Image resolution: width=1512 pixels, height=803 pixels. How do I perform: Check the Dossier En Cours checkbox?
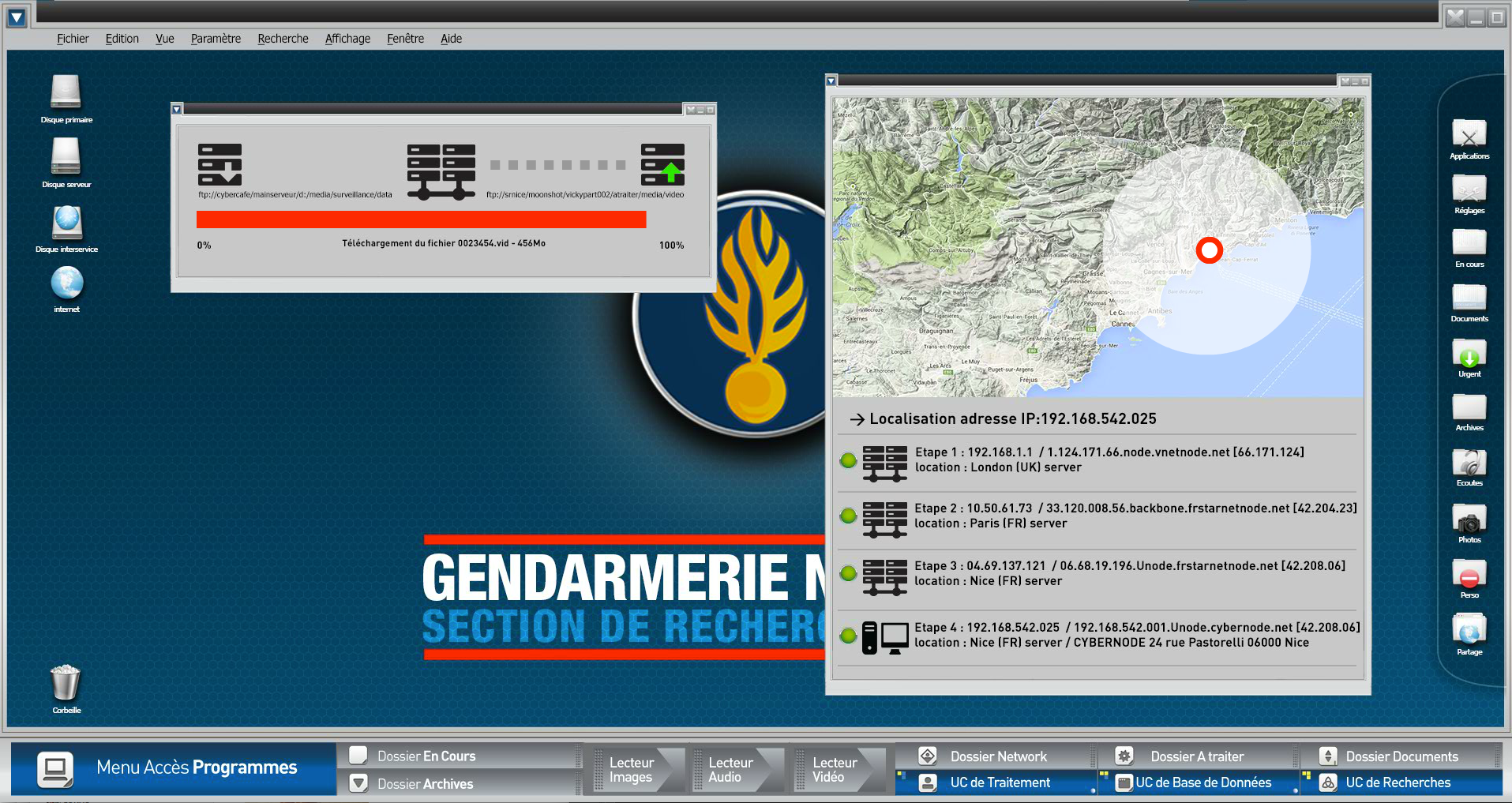pyautogui.click(x=358, y=756)
